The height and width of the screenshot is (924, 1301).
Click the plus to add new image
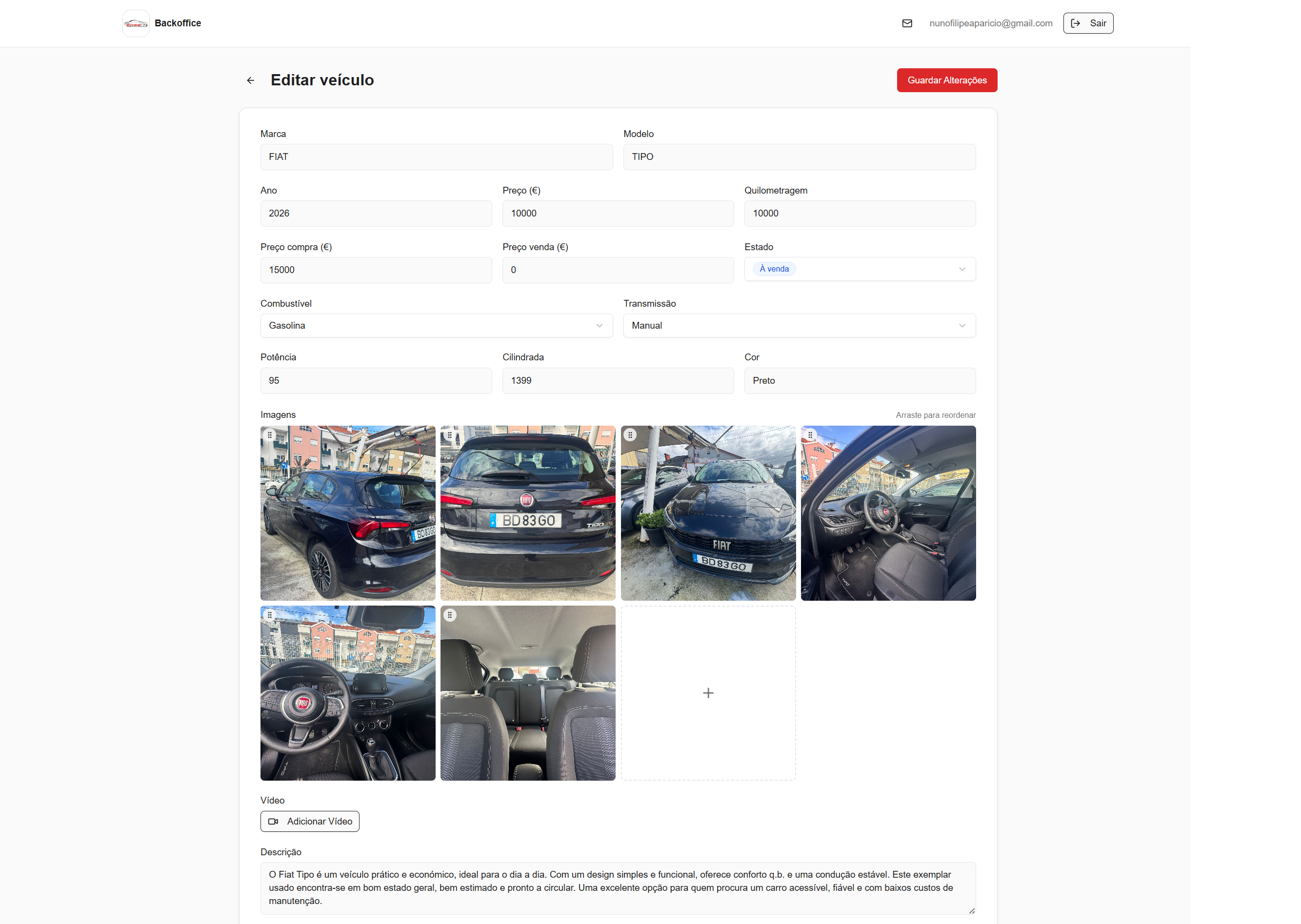pos(708,693)
